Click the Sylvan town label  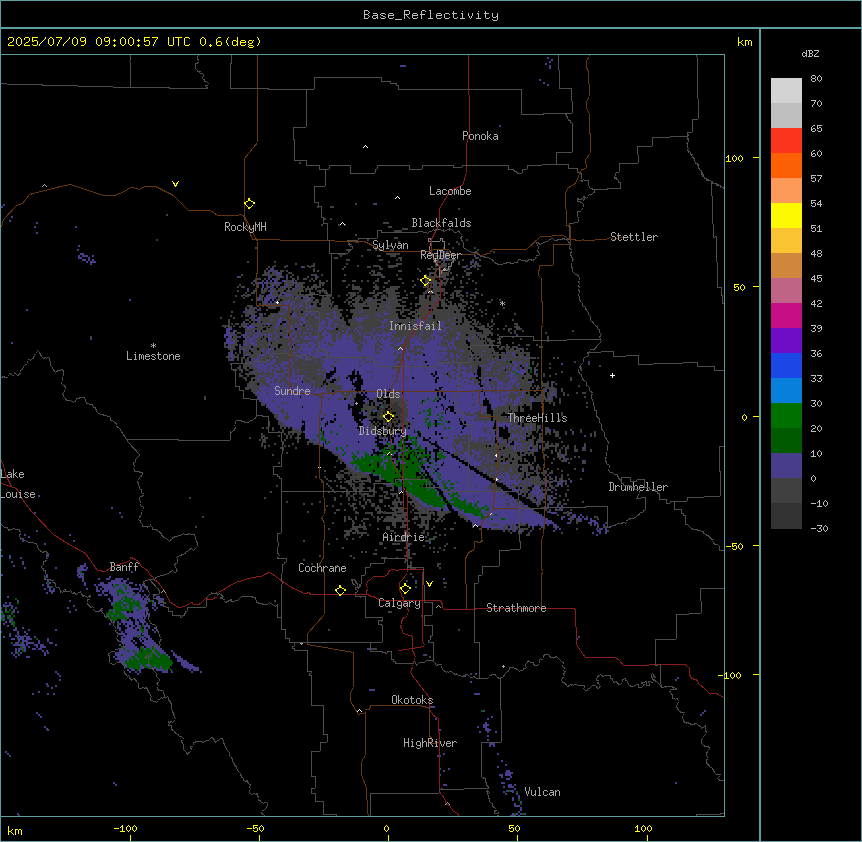390,245
